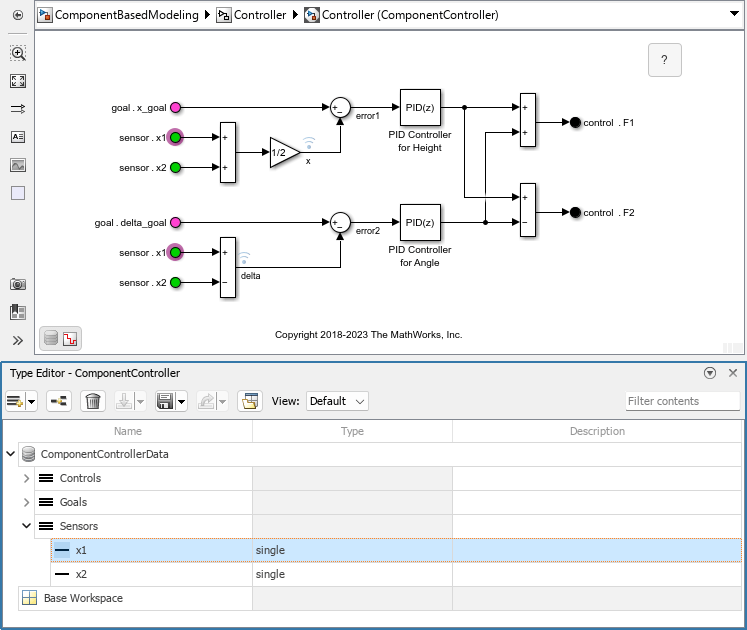The width and height of the screenshot is (747, 630).
Task: Click the delete trash icon in Type Editor
Action: [93, 401]
